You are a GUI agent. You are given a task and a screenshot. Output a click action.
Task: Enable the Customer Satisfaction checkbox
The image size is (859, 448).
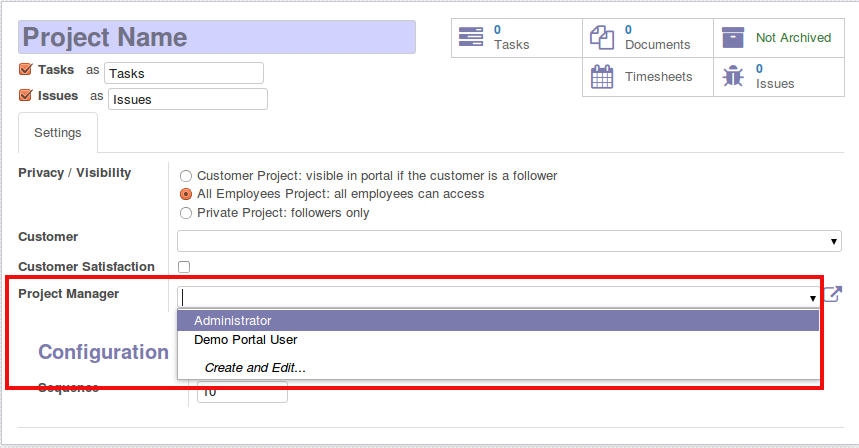tap(184, 267)
